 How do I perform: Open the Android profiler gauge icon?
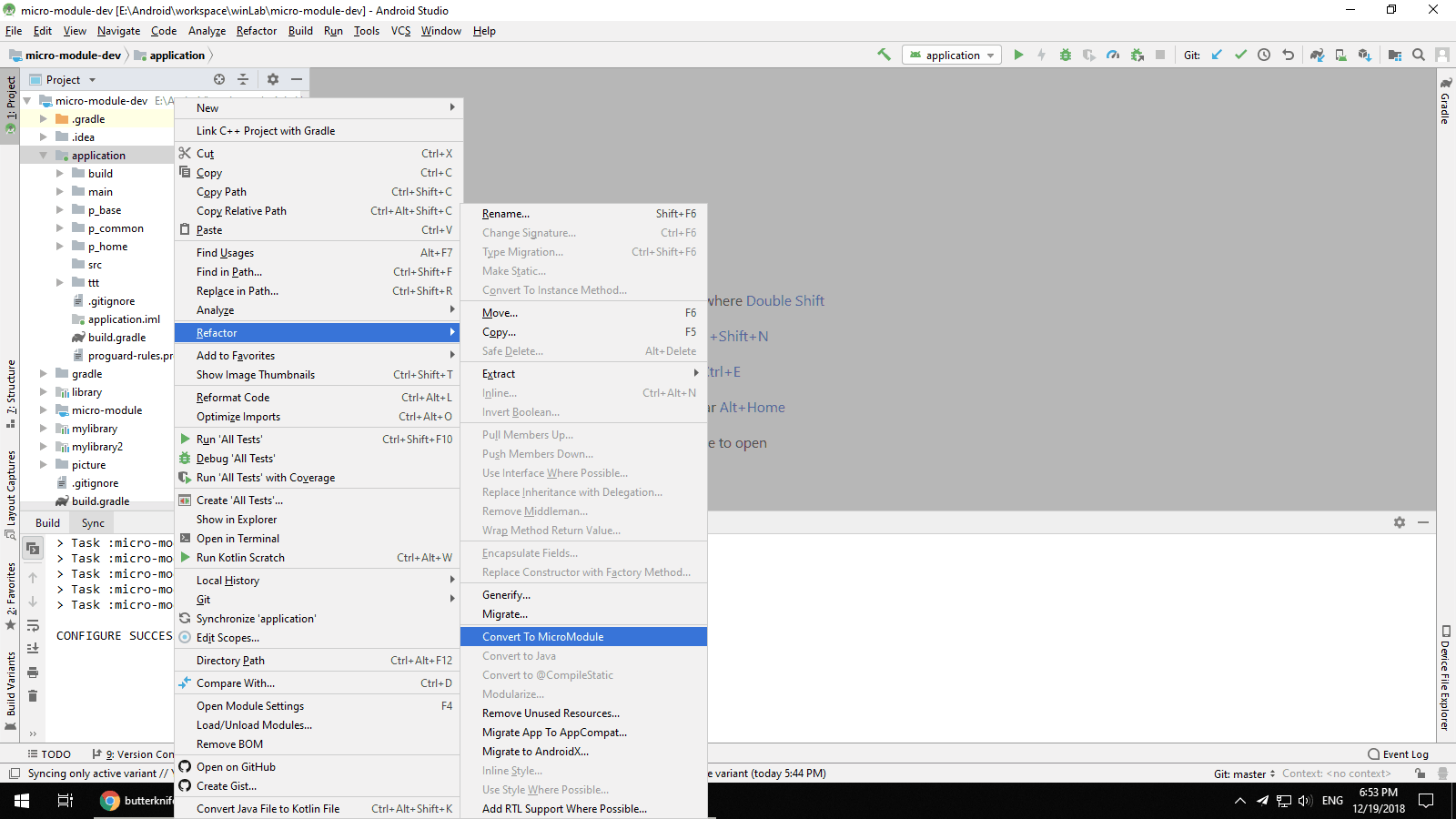(x=1113, y=55)
